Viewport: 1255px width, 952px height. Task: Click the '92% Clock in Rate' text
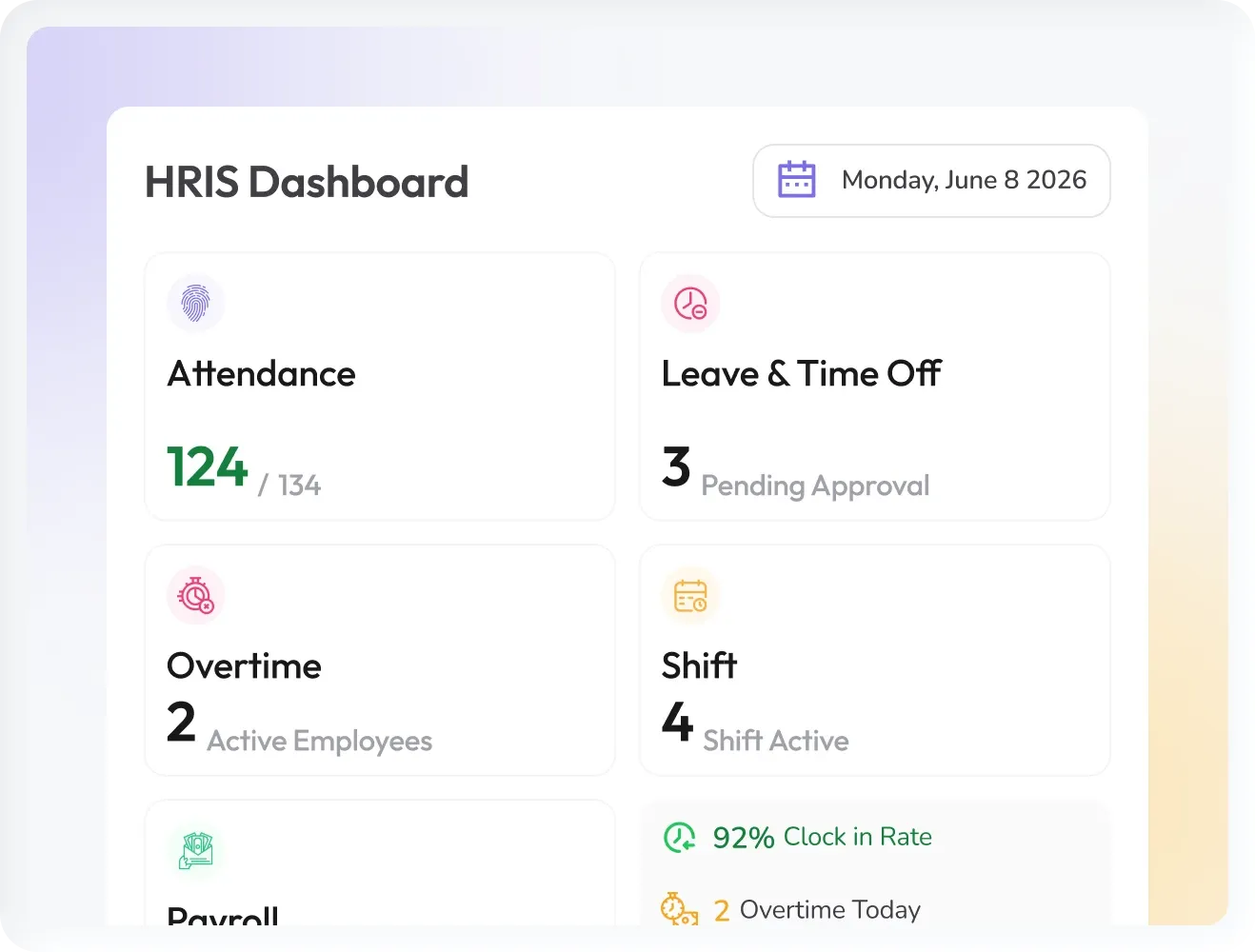pyautogui.click(x=823, y=837)
